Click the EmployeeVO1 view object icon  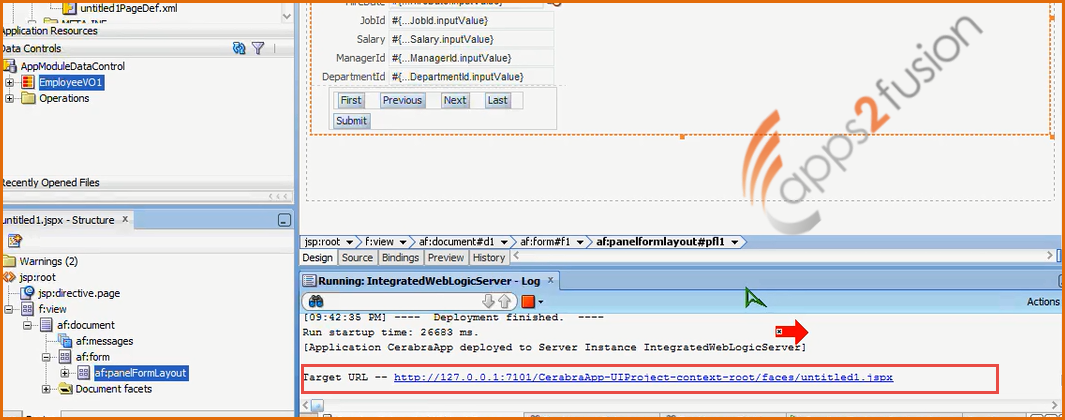(28, 82)
